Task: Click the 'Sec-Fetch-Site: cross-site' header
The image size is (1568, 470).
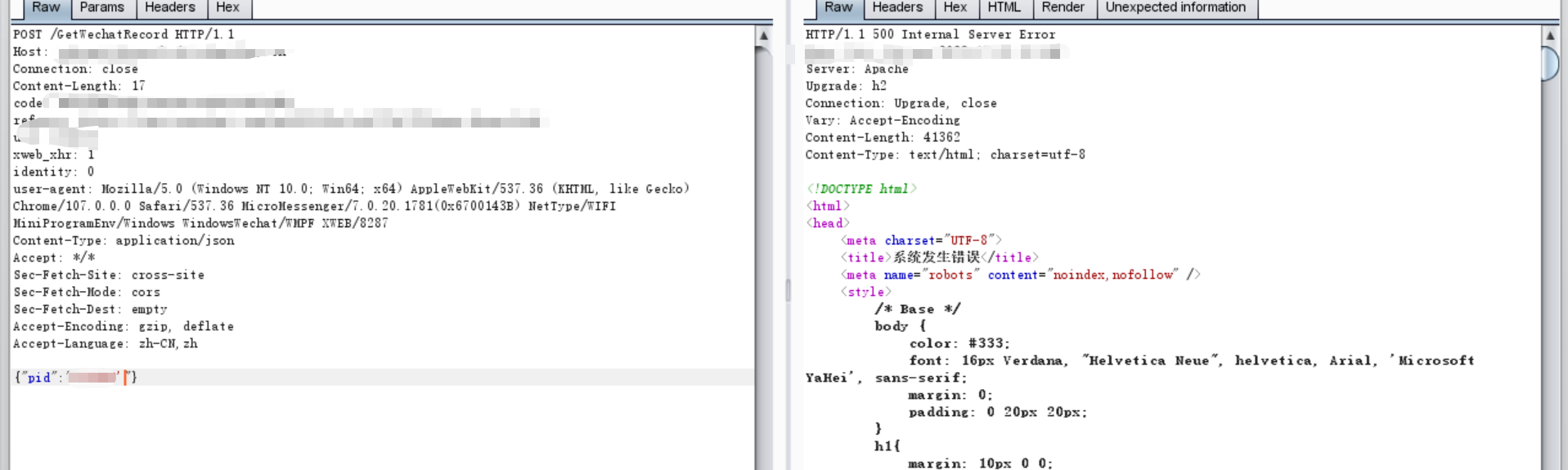Action: point(109,275)
